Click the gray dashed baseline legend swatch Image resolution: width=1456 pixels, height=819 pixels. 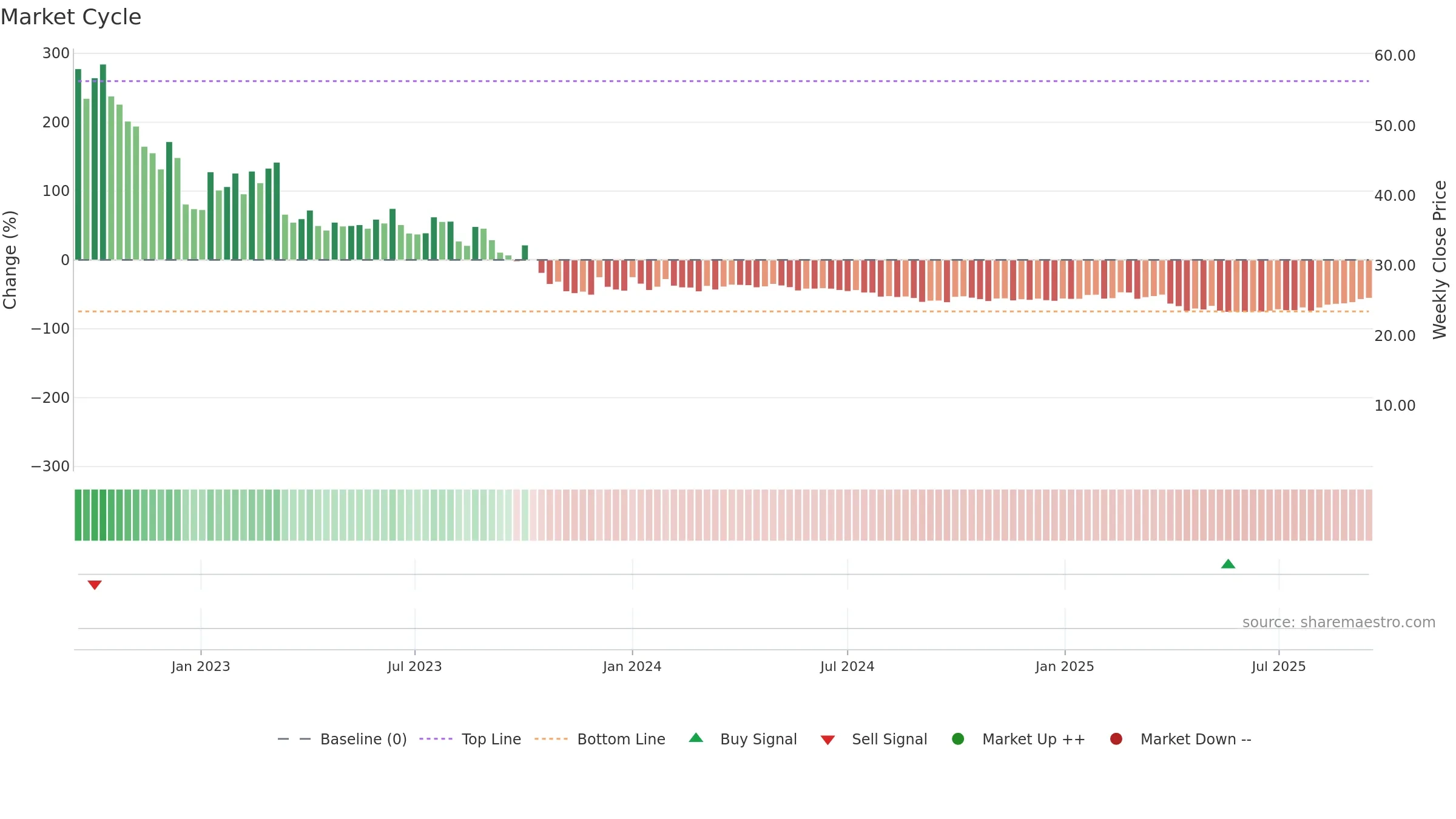[x=294, y=739]
